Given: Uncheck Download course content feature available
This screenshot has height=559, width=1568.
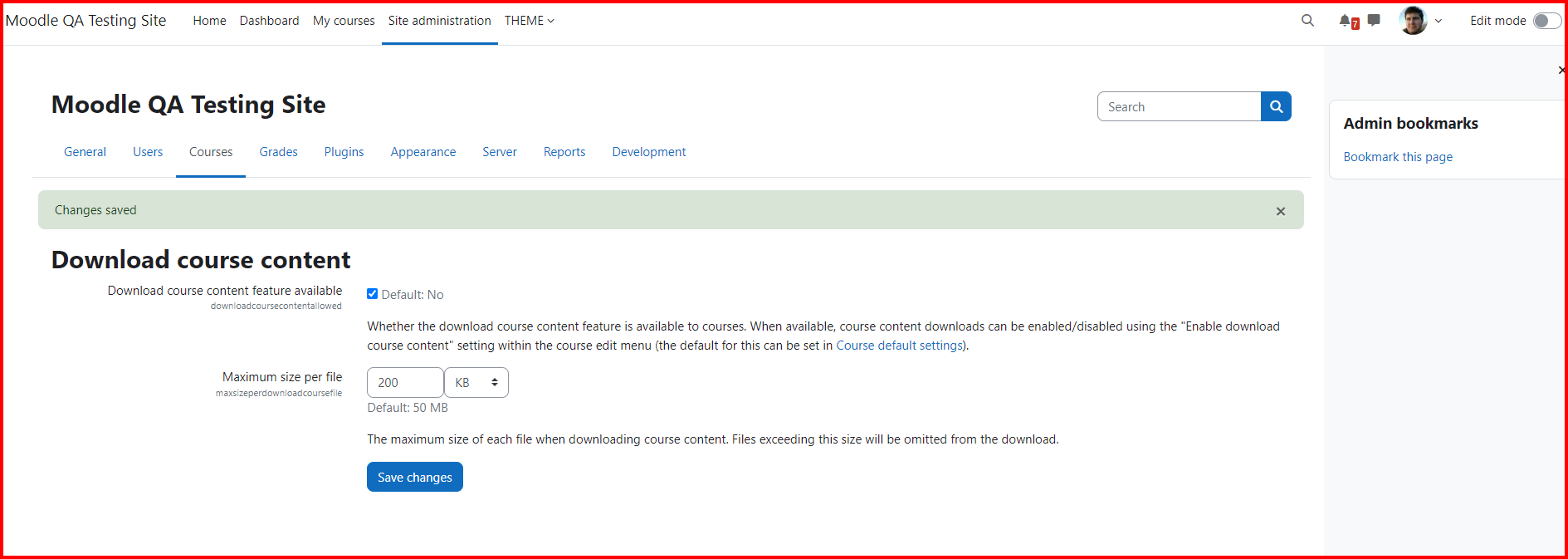Looking at the screenshot, I should (373, 294).
